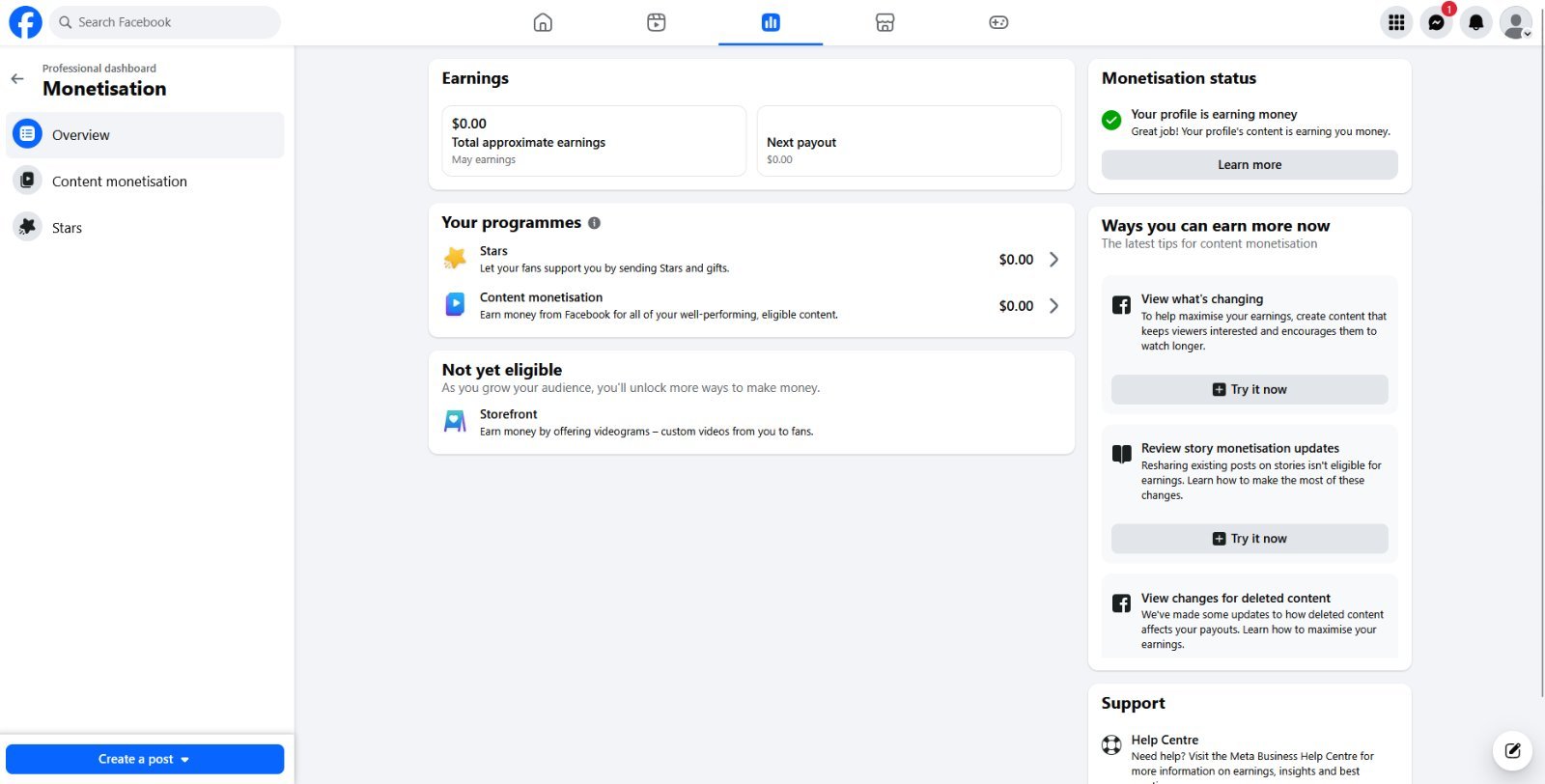The height and width of the screenshot is (784, 1545).
Task: Click Try it now under Review story monetisation
Action: coord(1250,539)
